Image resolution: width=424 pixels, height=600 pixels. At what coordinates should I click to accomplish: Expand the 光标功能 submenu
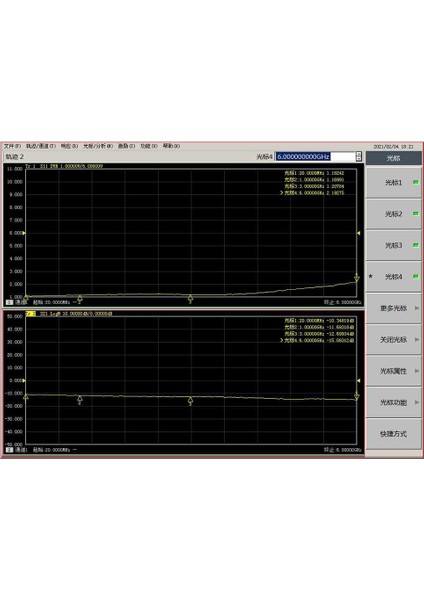tap(393, 402)
